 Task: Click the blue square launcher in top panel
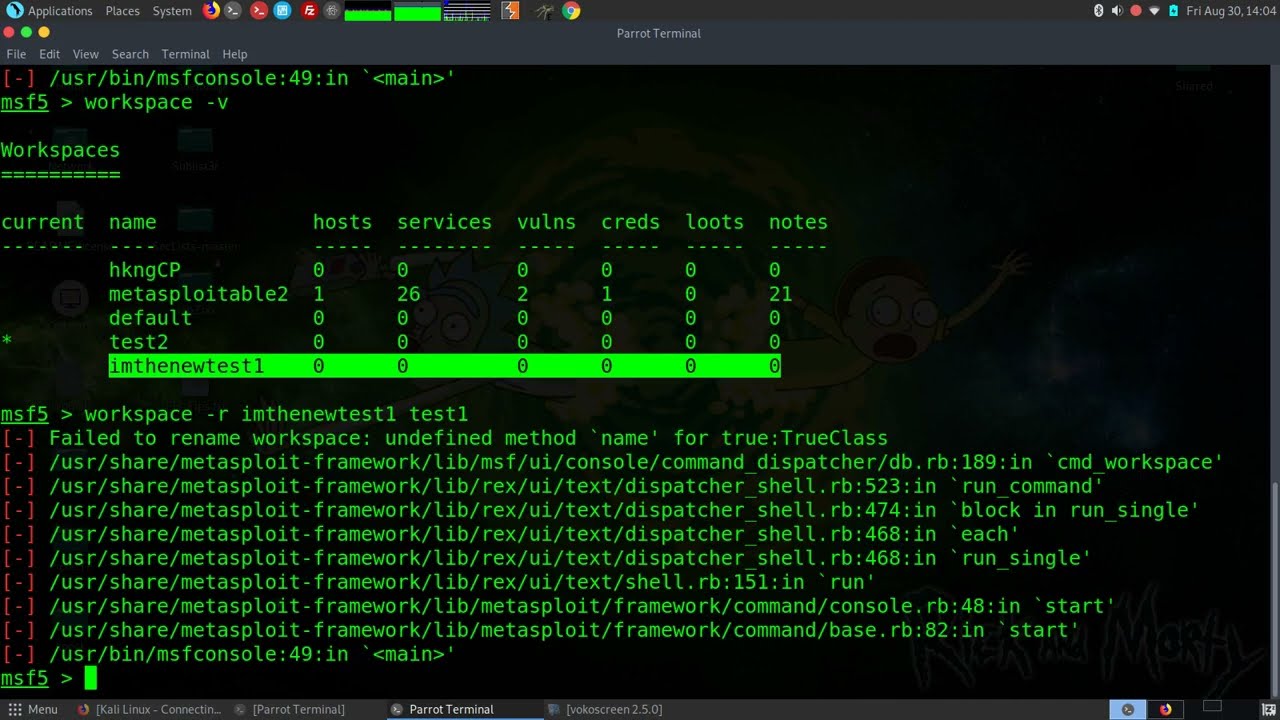[283, 11]
